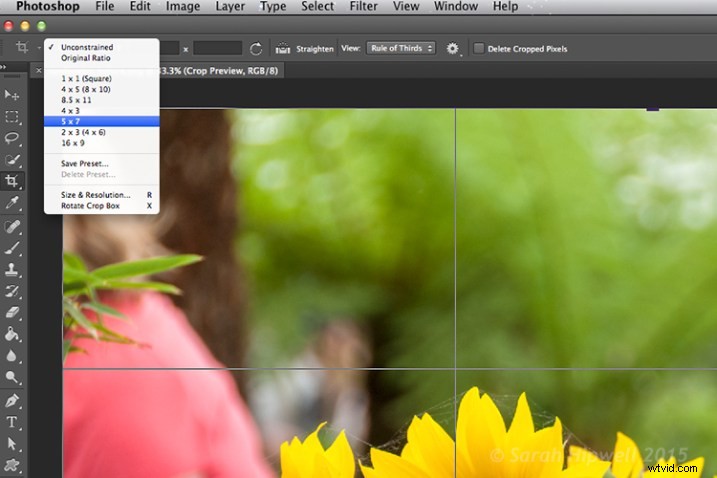
Task: Open the Photoshop application menu
Action: [48, 6]
